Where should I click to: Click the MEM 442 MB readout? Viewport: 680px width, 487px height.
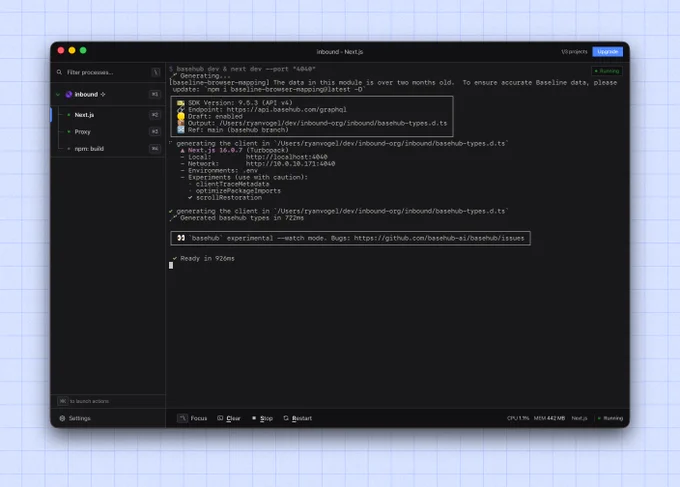point(549,418)
